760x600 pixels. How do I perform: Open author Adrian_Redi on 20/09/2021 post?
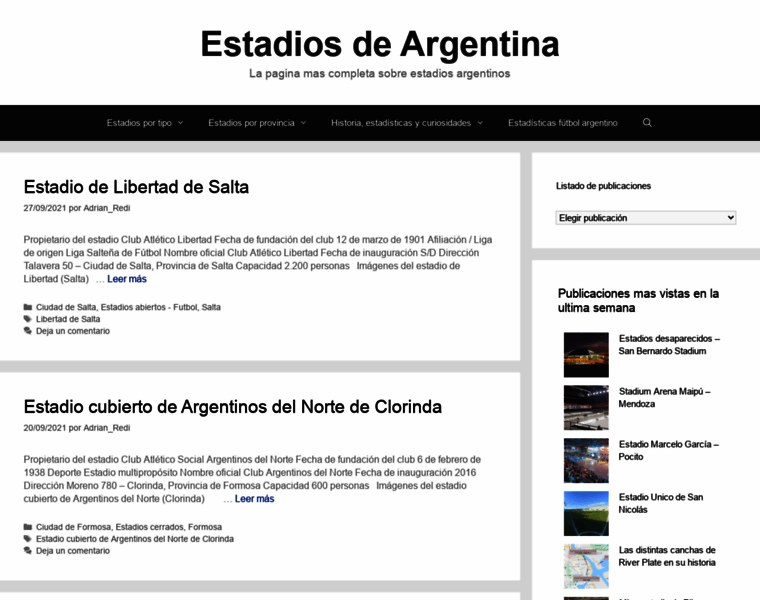click(107, 428)
